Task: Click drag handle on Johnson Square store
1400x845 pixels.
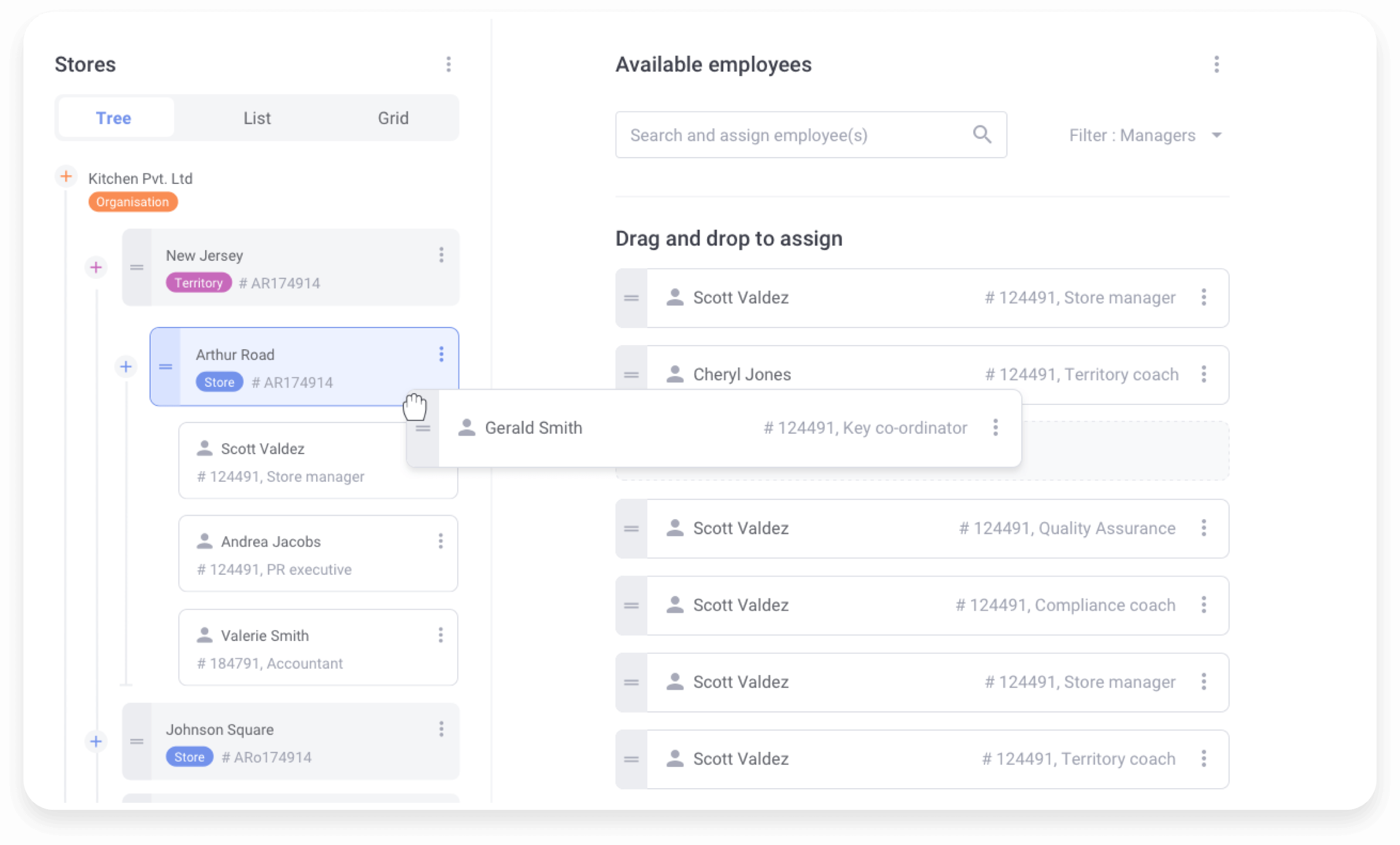Action: [x=137, y=741]
